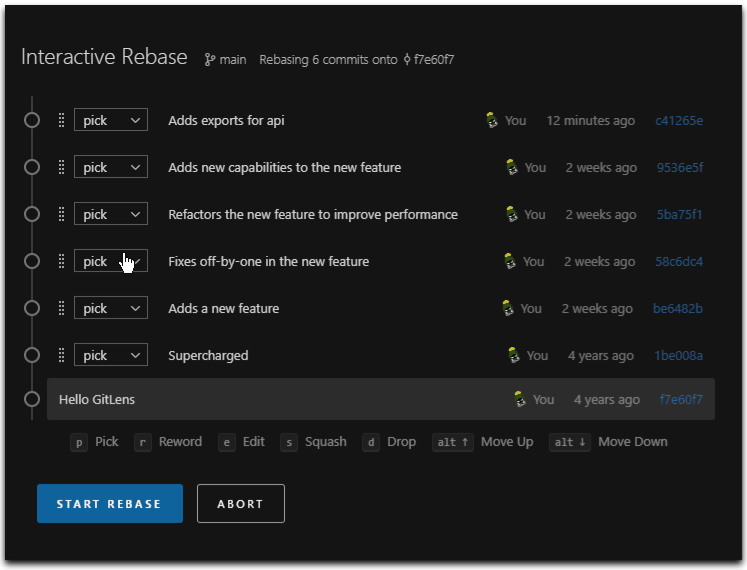Click drag handle for 'Fixes off-by-one' commit
This screenshot has height=570, width=747.
click(61, 261)
